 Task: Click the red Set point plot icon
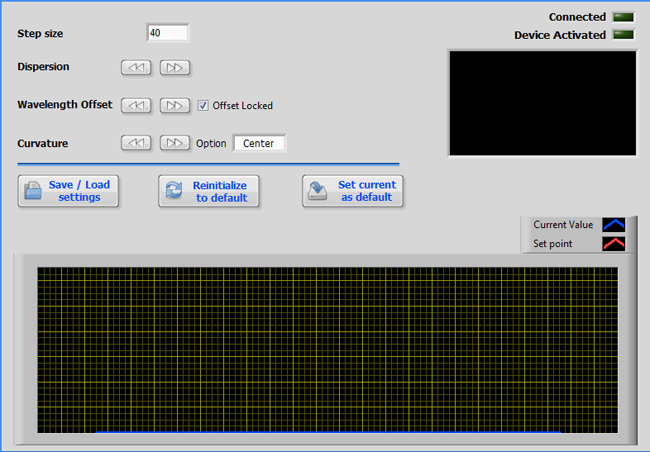tap(613, 243)
